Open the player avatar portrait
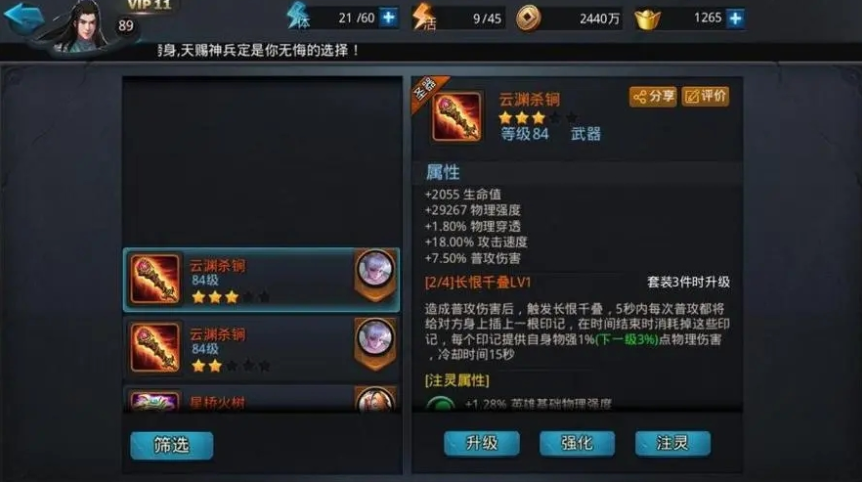This screenshot has width=862, height=482. coord(82,25)
